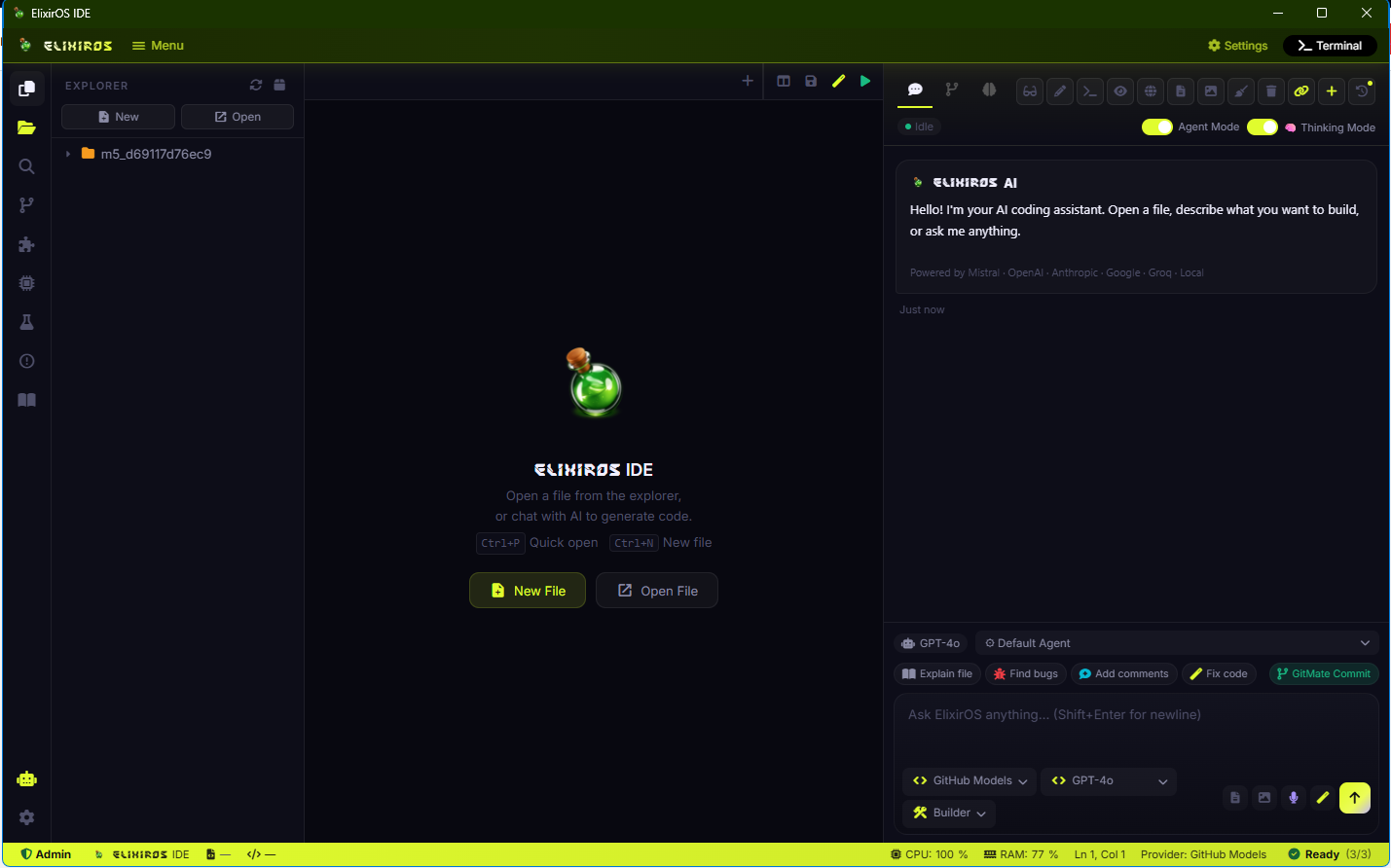Start voice input with the microphone icon
This screenshot has height=868, width=1391.
pyautogui.click(x=1294, y=798)
